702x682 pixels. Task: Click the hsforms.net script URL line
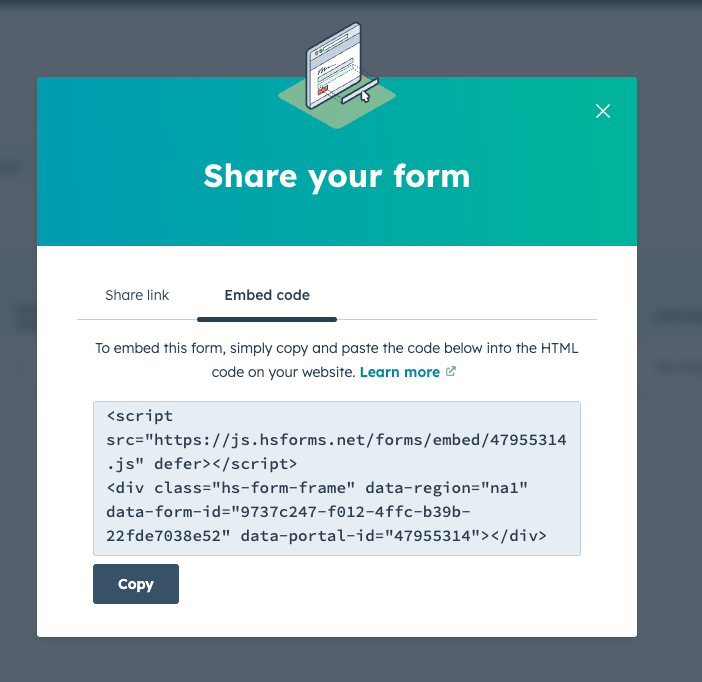336,440
